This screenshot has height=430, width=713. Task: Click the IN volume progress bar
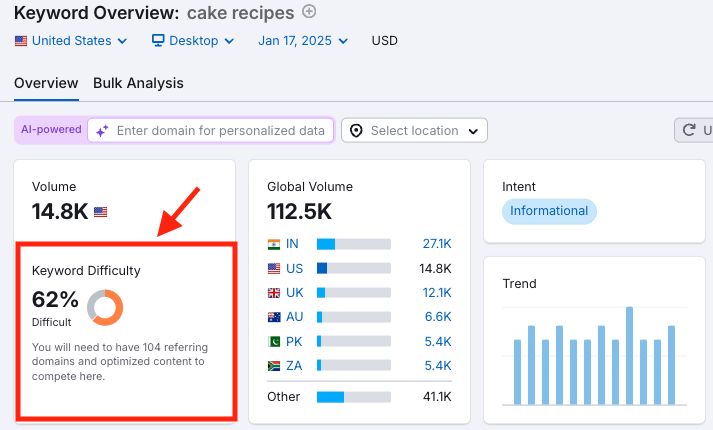tap(354, 244)
